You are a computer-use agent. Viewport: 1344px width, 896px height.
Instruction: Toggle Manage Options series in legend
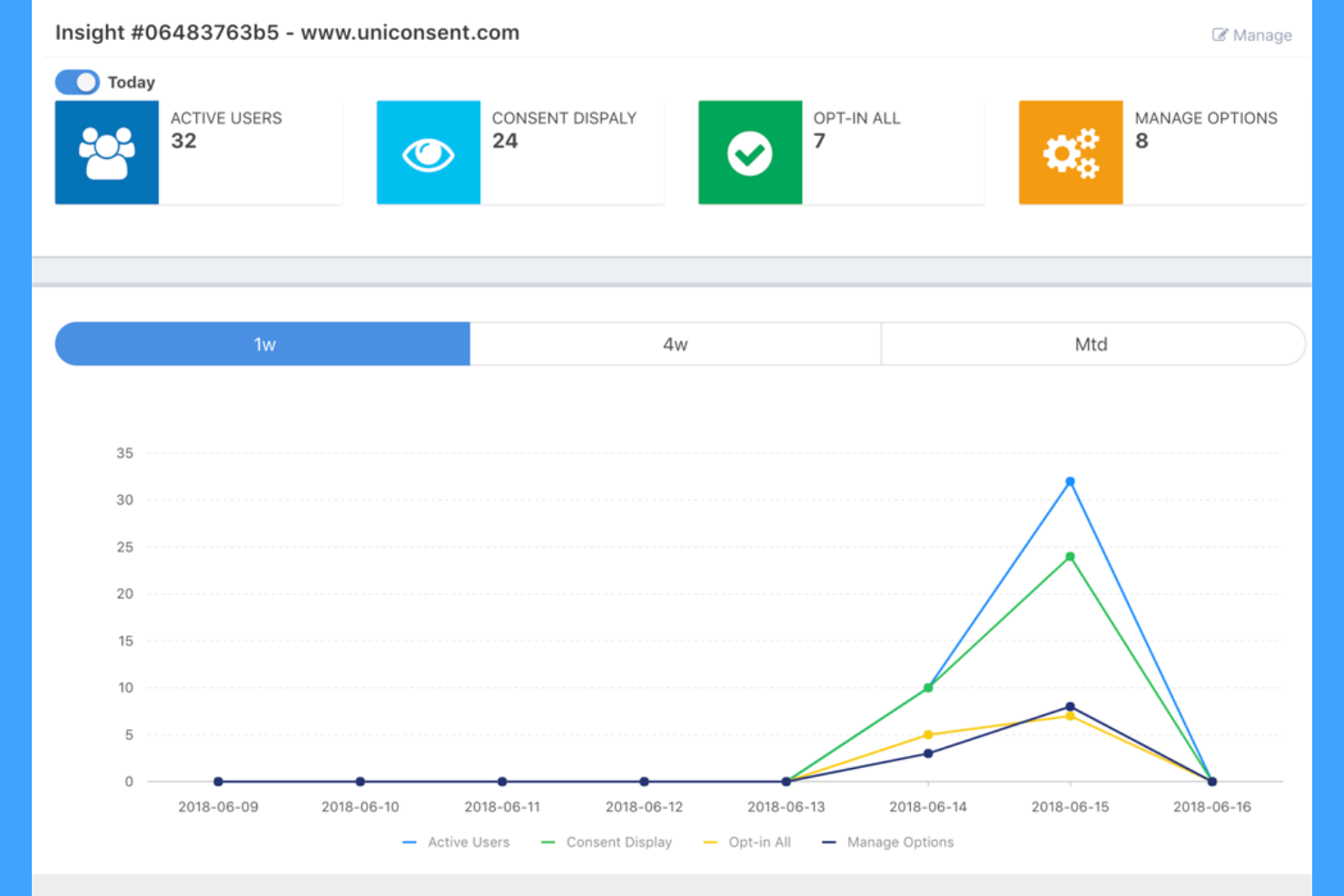coord(900,842)
